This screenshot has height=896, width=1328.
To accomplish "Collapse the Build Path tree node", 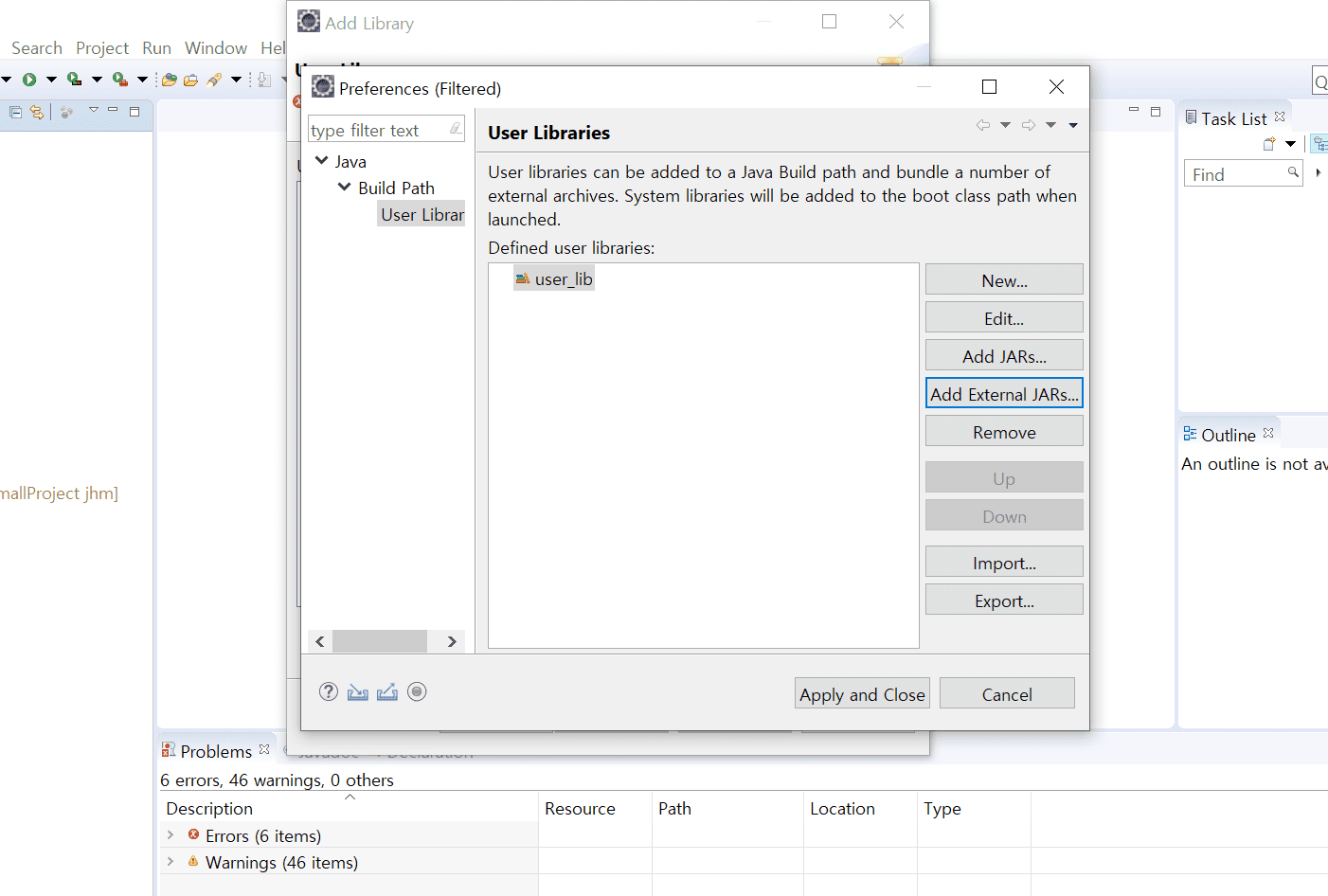I will pyautogui.click(x=345, y=188).
